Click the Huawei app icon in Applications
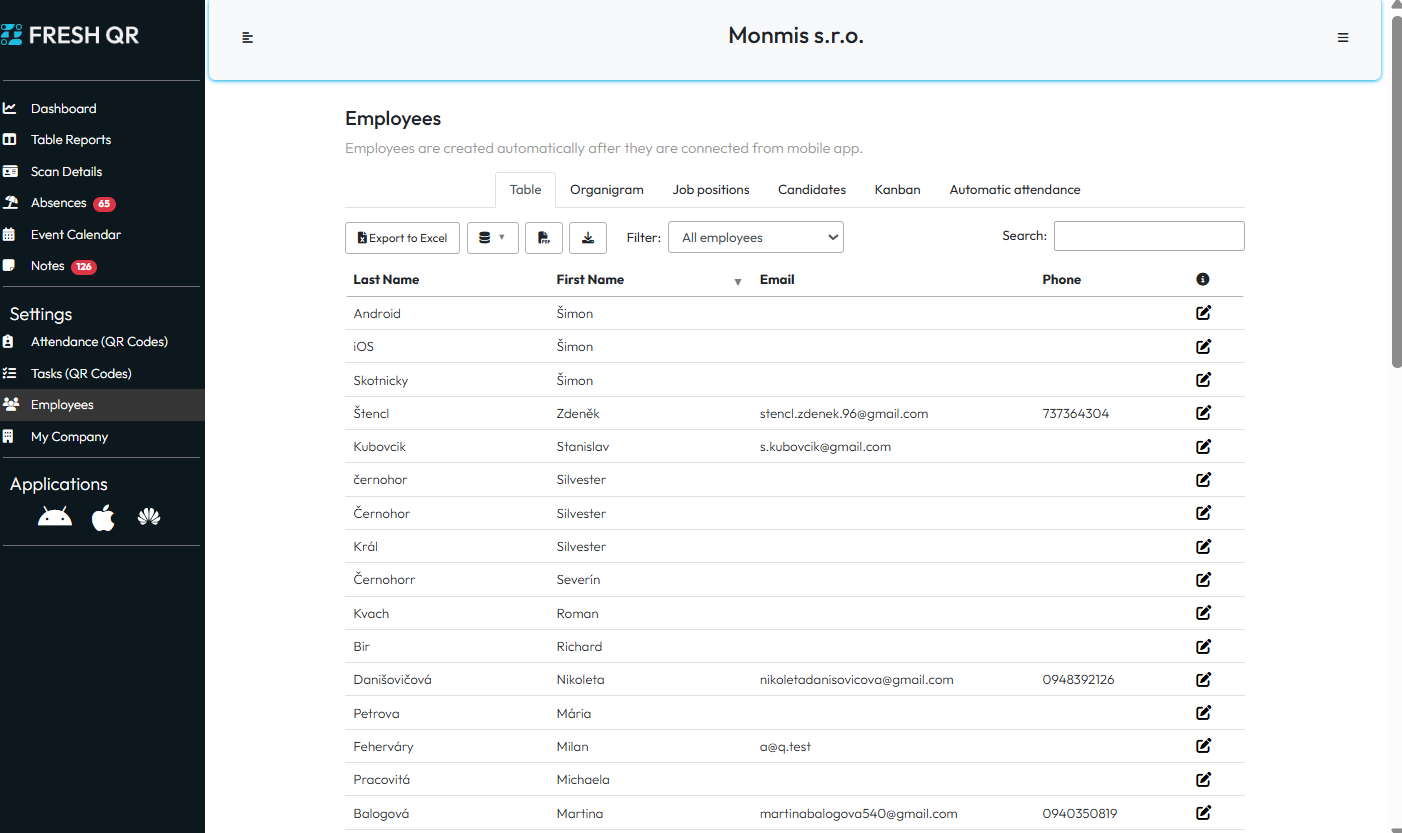 pyautogui.click(x=149, y=517)
